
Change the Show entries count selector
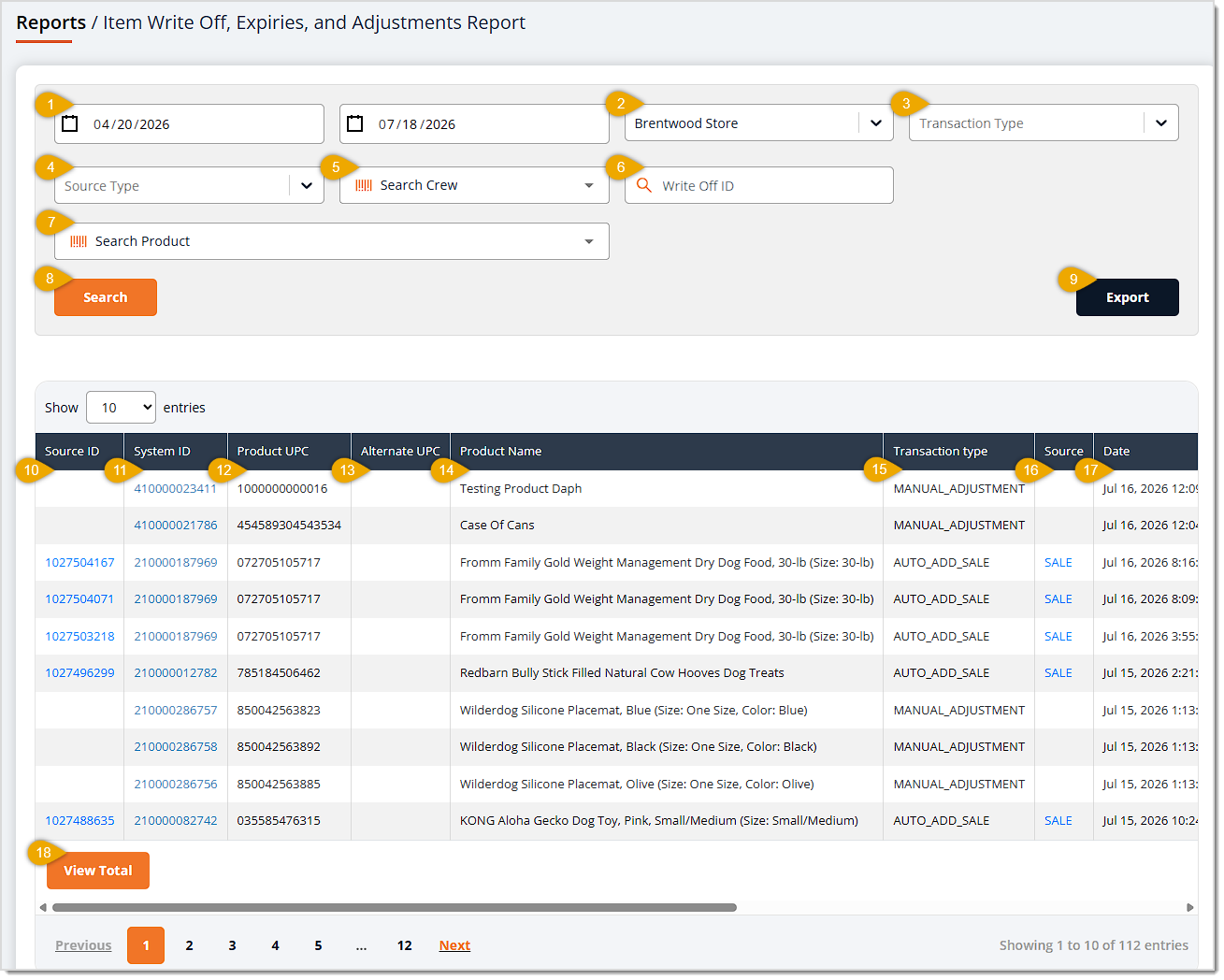click(x=121, y=408)
